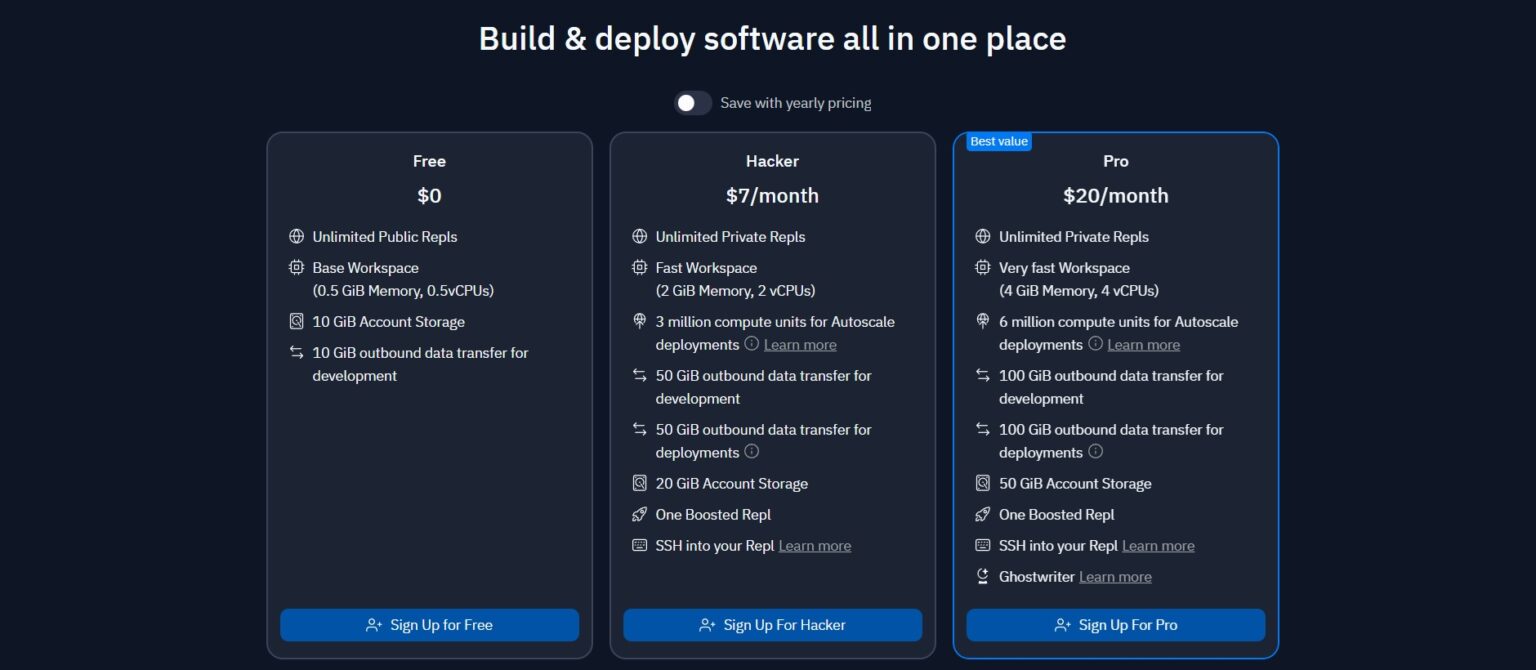Click globe icon beside Unlimited Public Repls
1536x670 pixels.
click(296, 237)
